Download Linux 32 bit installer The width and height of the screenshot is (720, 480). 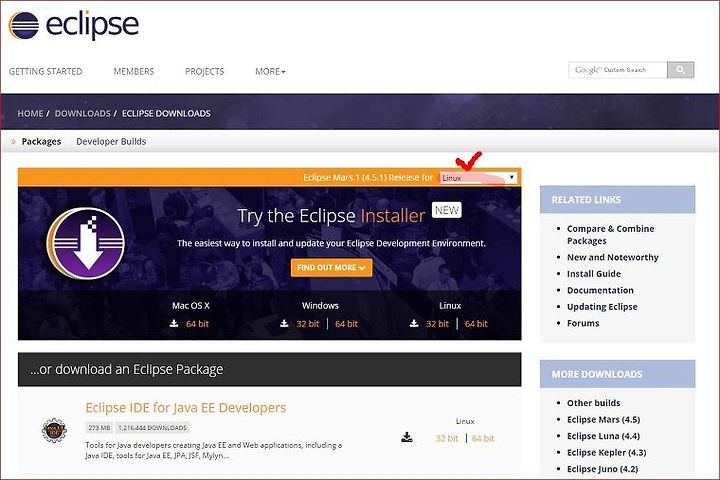[437, 324]
